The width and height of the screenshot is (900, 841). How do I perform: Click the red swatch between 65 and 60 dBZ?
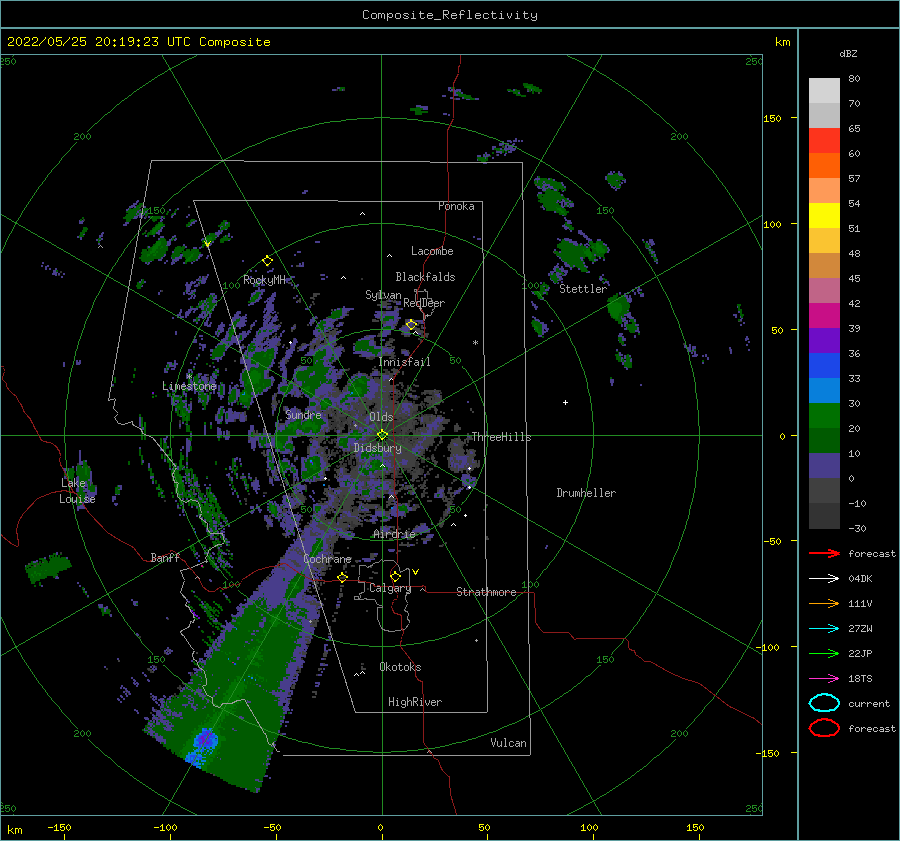click(x=824, y=141)
